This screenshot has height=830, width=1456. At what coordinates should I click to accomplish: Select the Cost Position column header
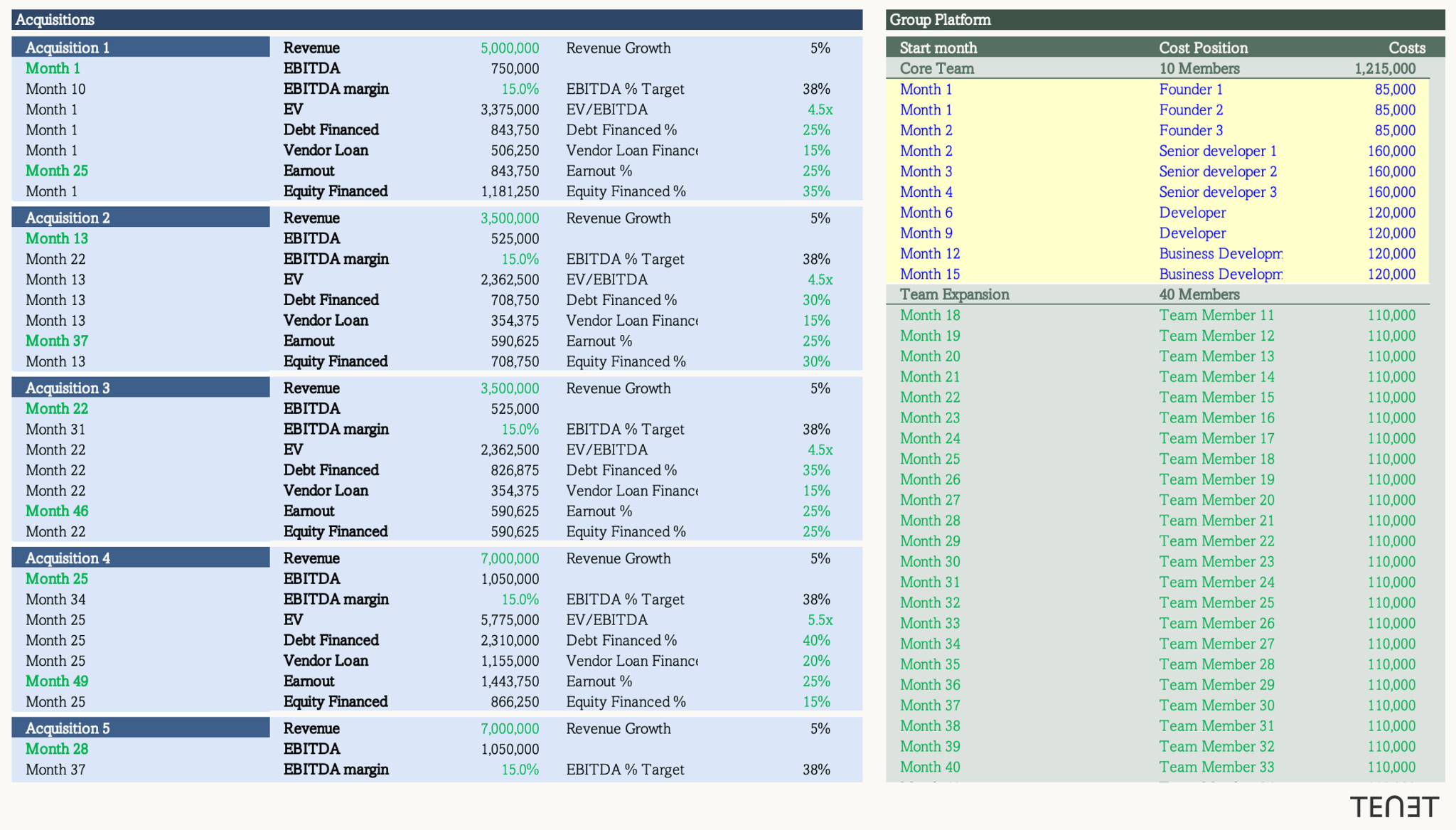coord(1203,48)
